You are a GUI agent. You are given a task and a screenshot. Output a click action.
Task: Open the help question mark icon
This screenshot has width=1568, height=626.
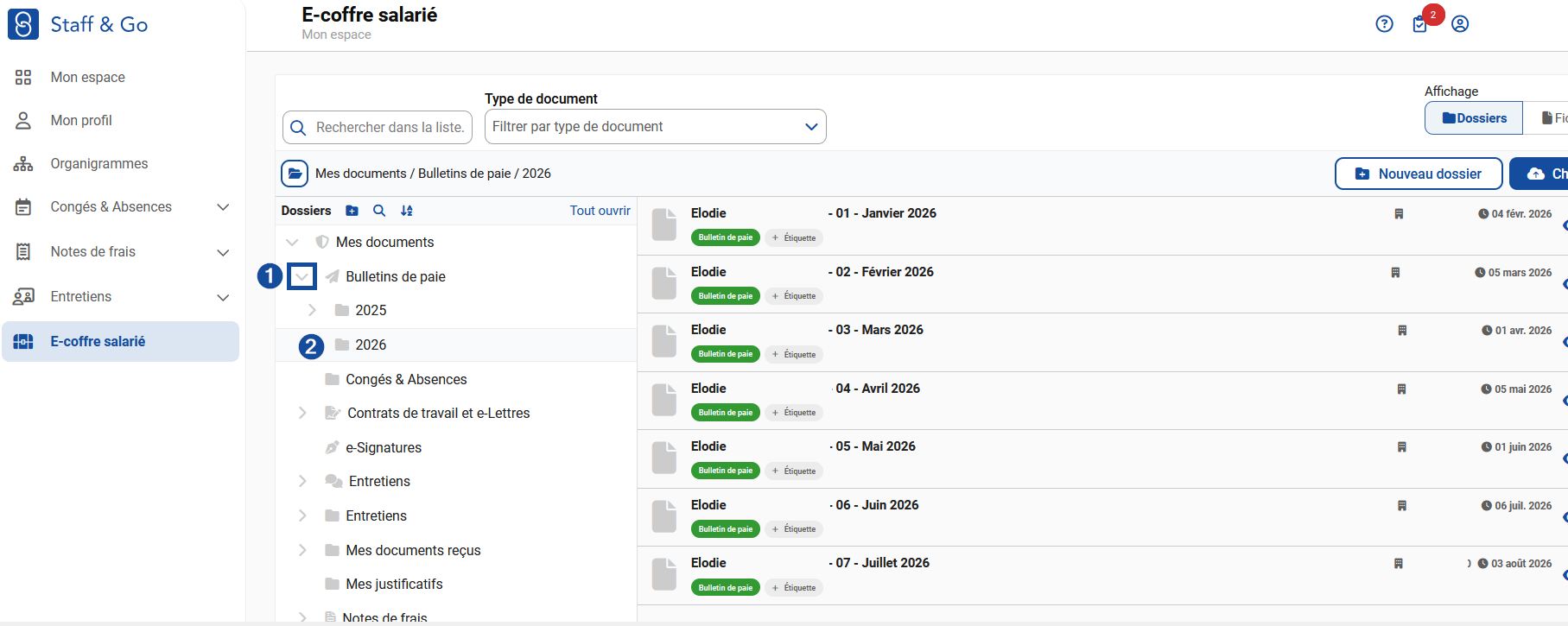tap(1384, 24)
